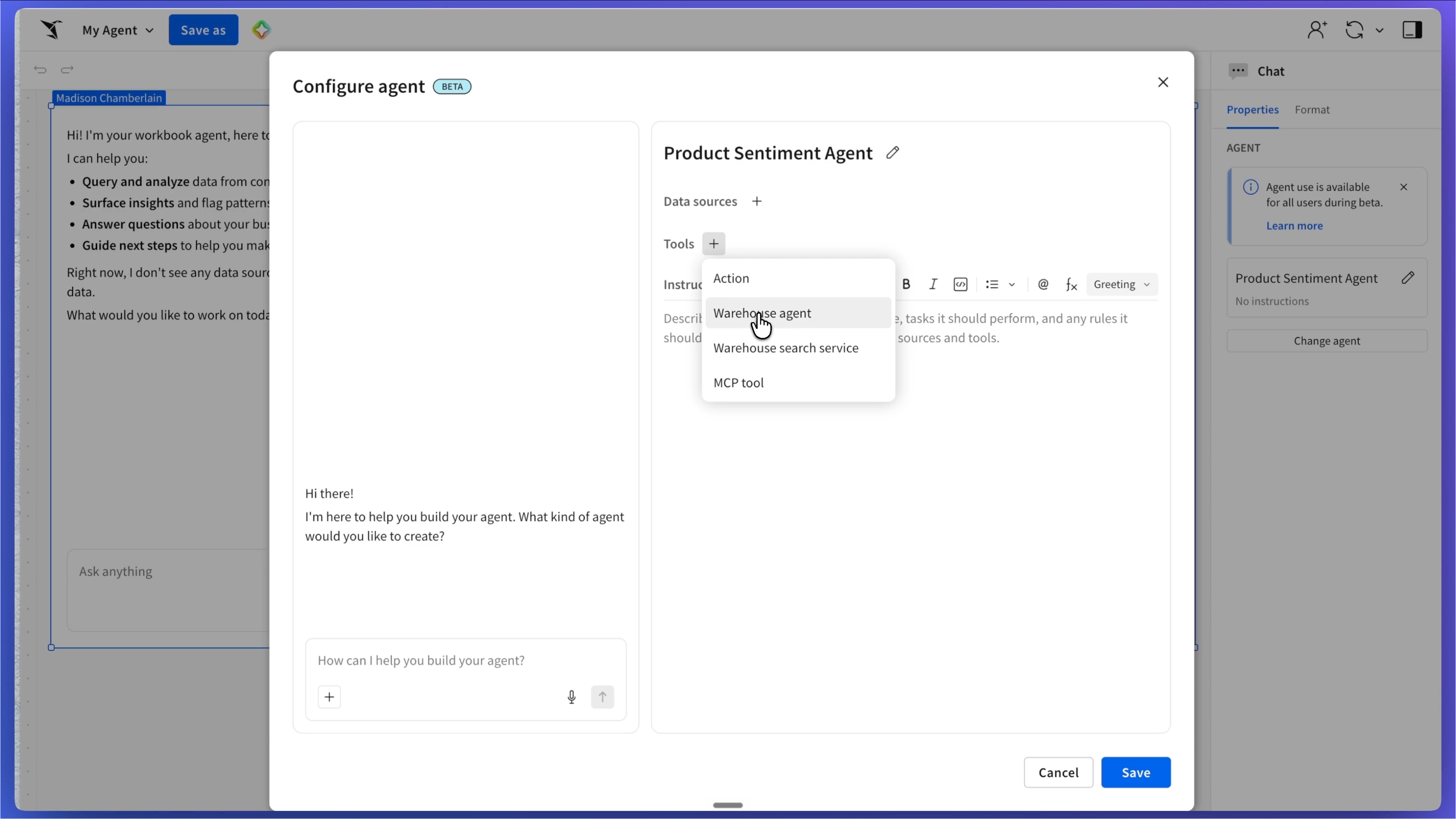Click the @ mention icon
The width and height of the screenshot is (1456, 819).
pyautogui.click(x=1043, y=284)
